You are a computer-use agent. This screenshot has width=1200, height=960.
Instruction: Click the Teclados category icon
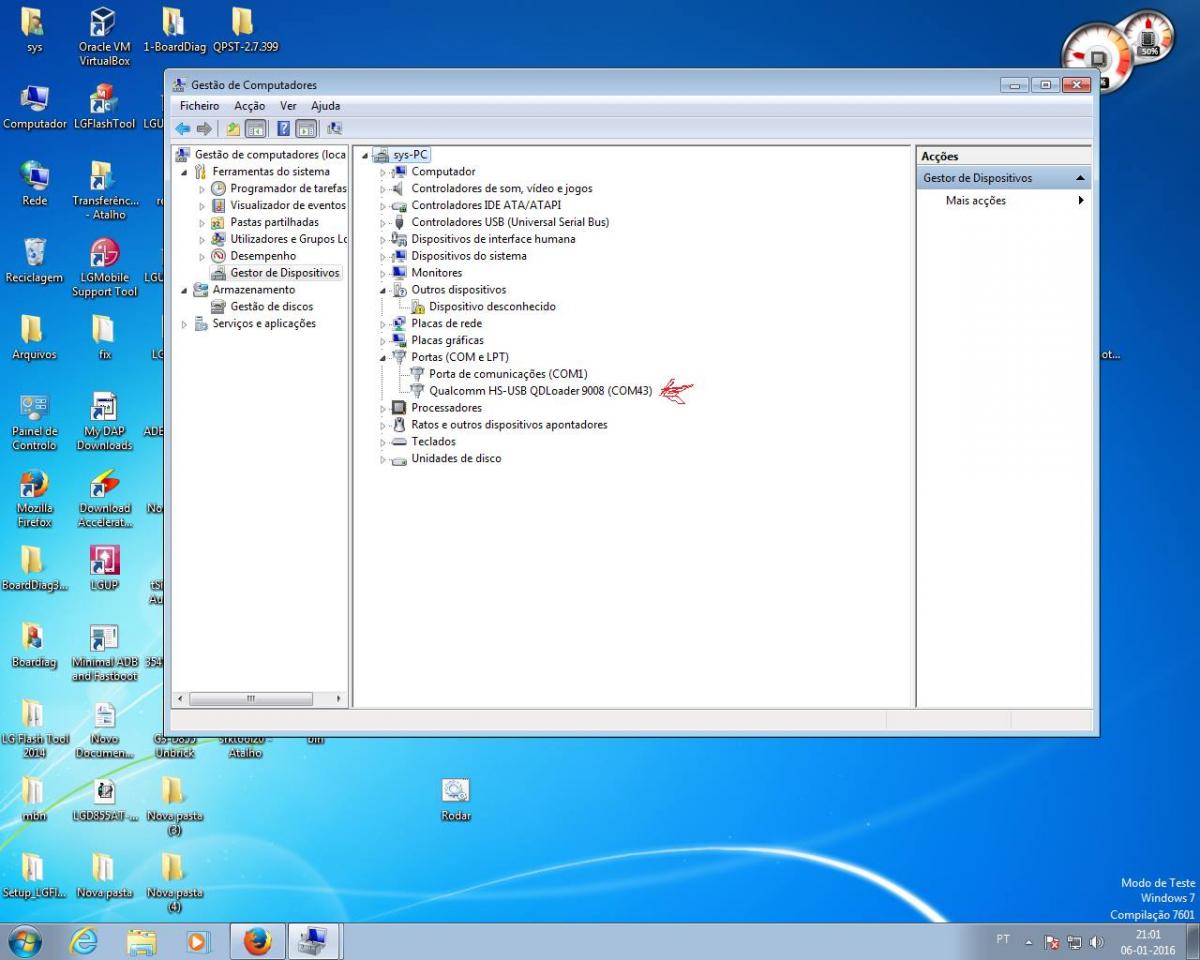pos(399,442)
